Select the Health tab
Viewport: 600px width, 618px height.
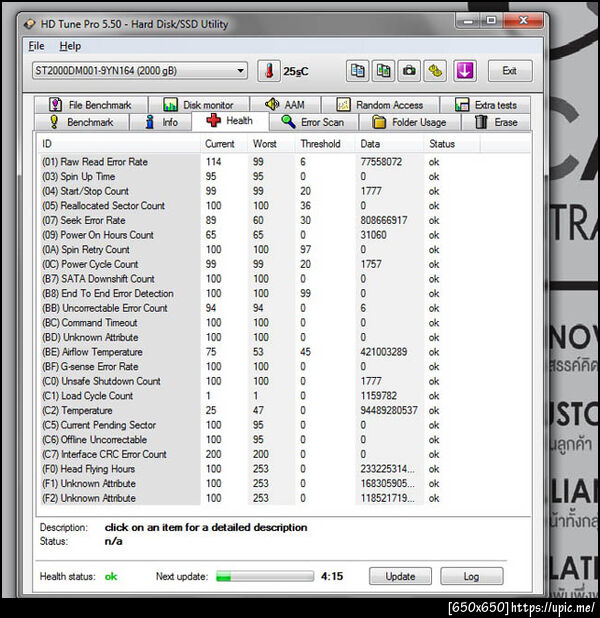tap(230, 121)
